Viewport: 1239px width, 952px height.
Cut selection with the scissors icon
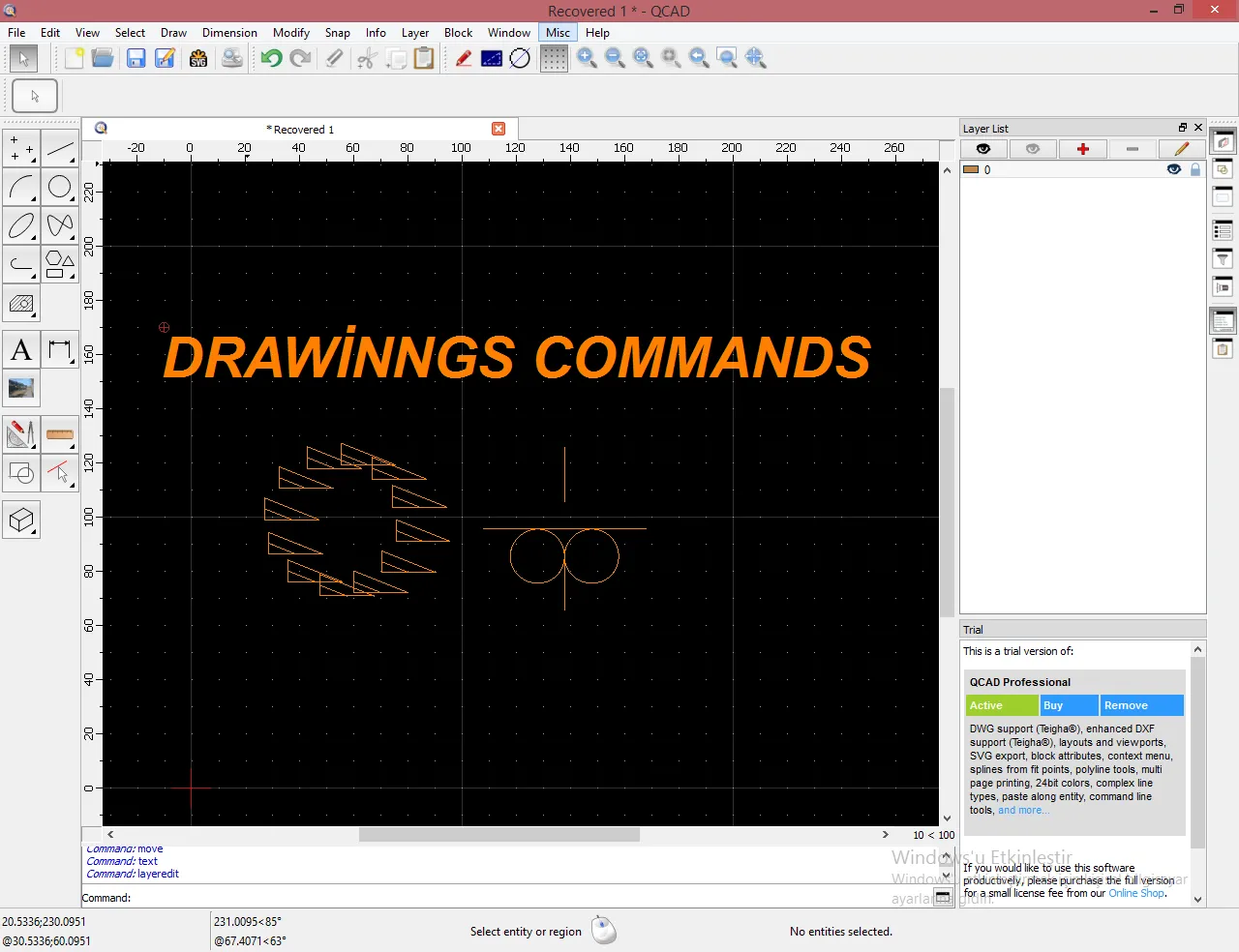366,58
